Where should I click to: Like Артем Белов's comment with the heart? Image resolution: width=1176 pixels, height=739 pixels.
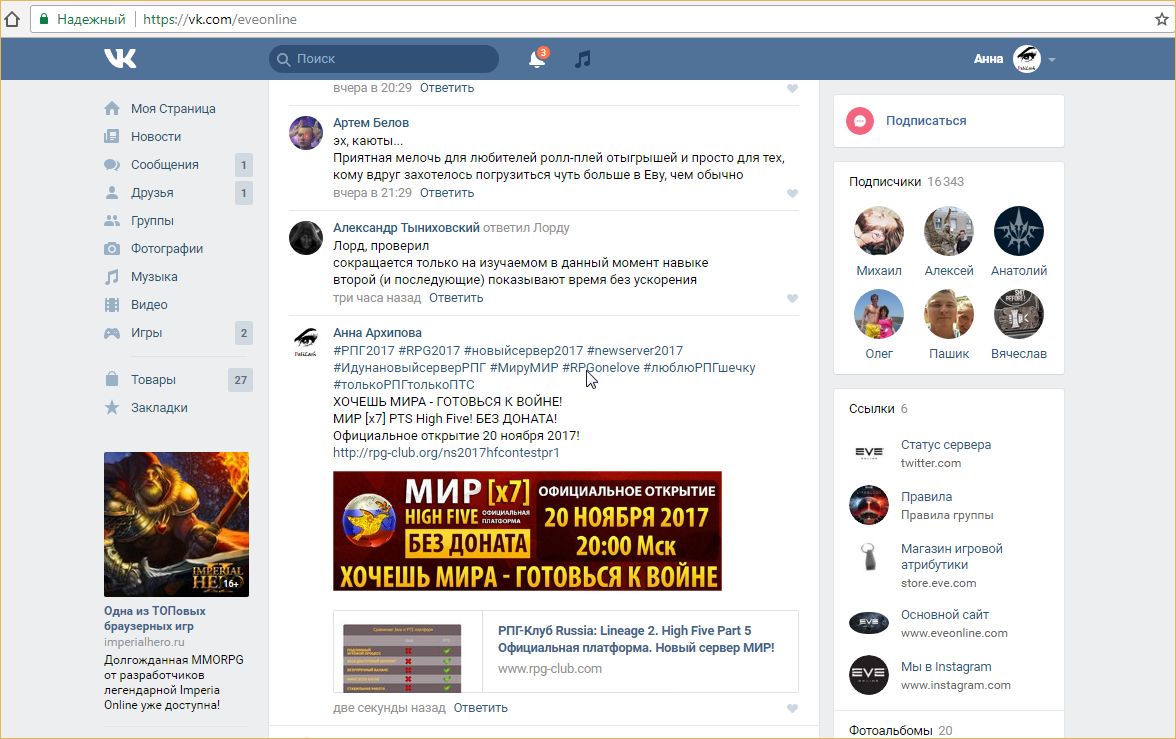792,194
